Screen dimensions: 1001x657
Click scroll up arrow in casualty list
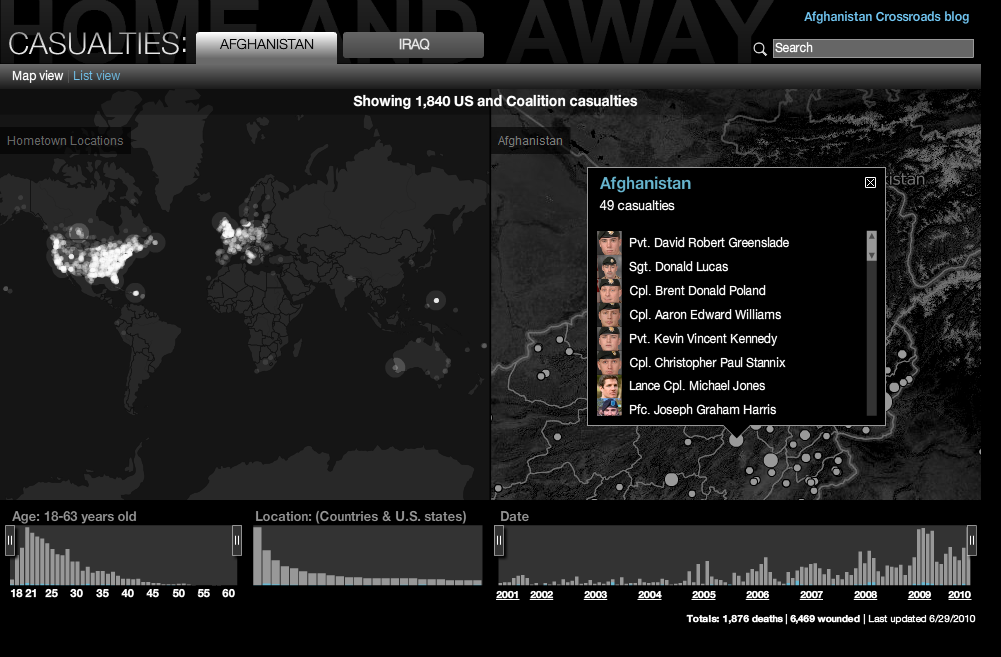pos(871,238)
